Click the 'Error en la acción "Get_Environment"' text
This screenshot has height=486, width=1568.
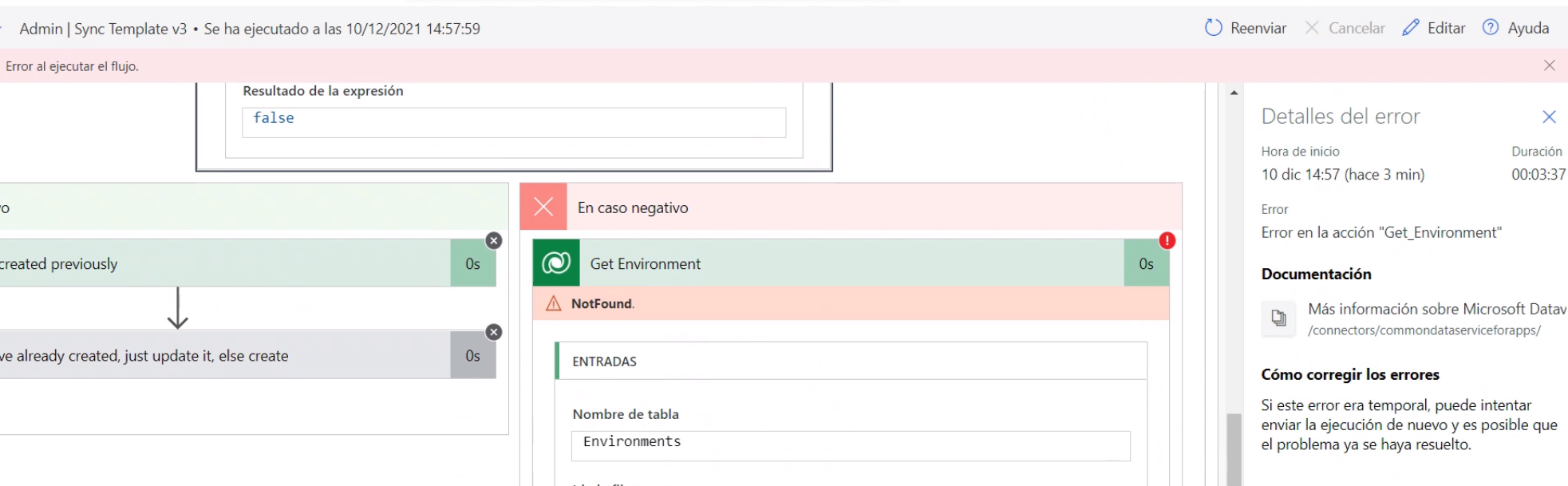[1381, 232]
